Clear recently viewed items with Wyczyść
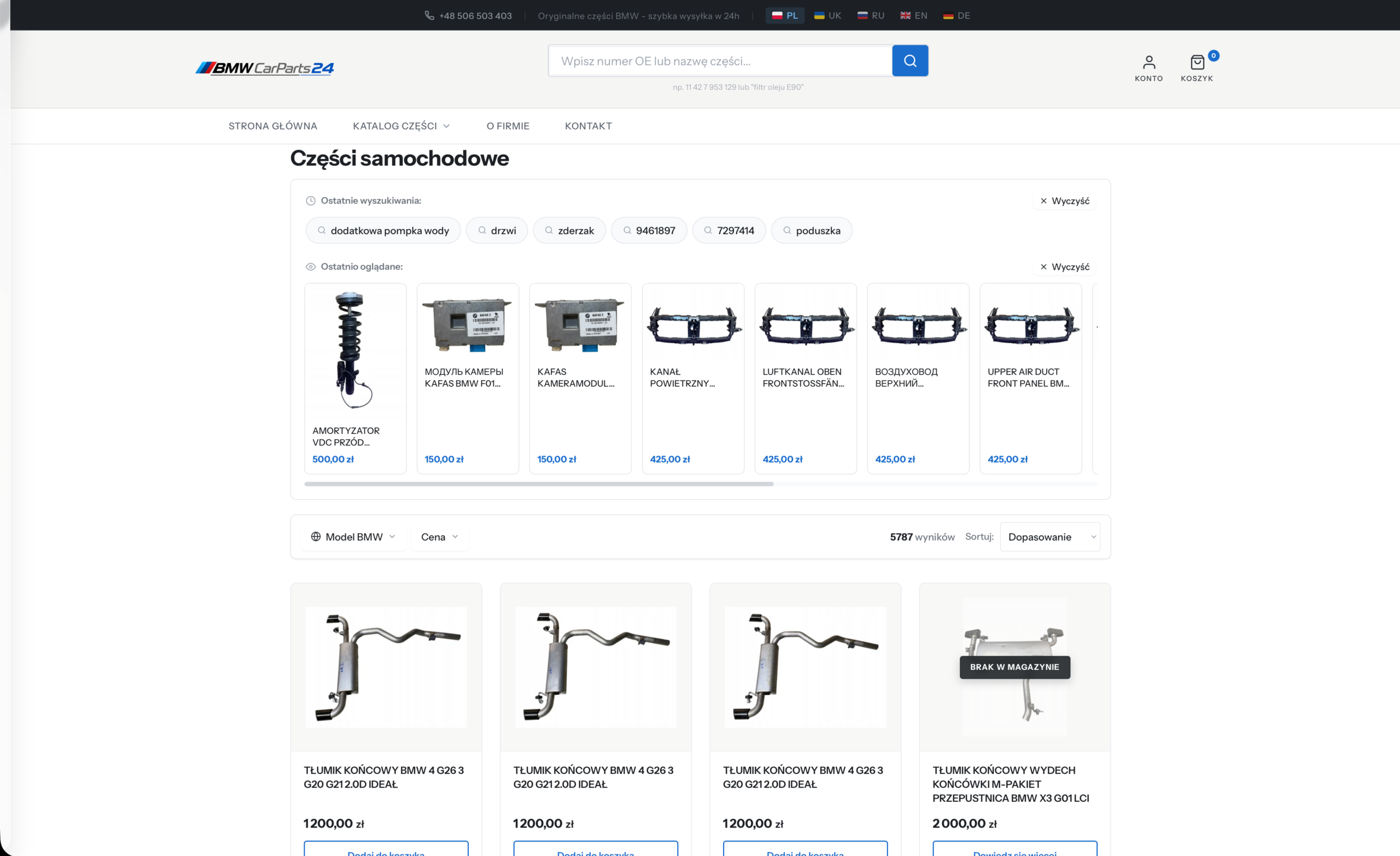The image size is (1400, 856). pos(1065,266)
